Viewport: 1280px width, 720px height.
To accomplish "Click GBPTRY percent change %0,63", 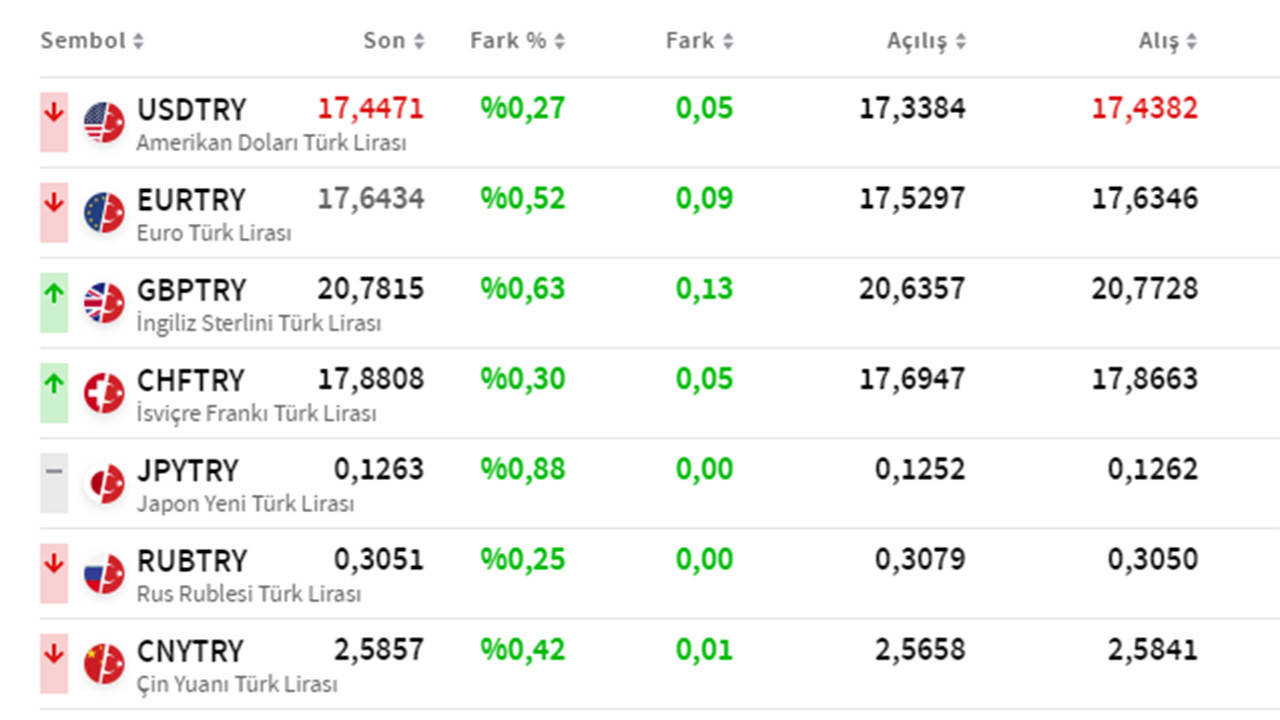I will (523, 289).
